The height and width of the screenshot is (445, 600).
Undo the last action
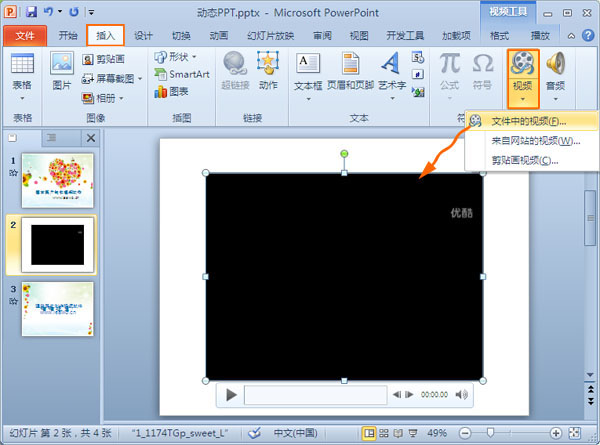point(48,12)
